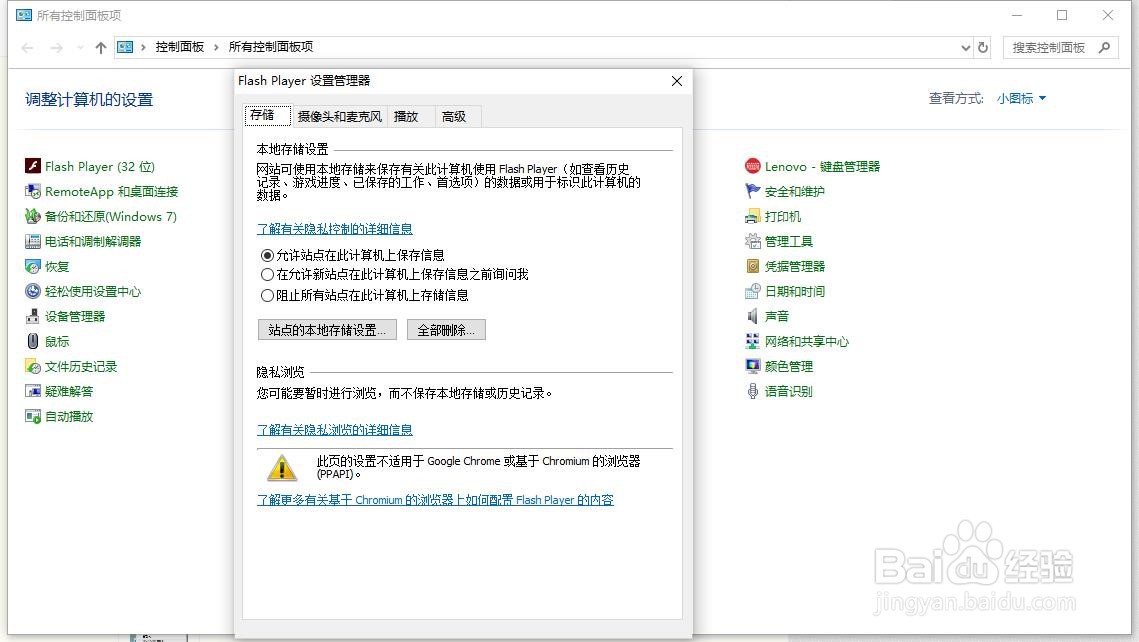Expand the address bar history dropdown
1139x642 pixels.
pos(965,48)
